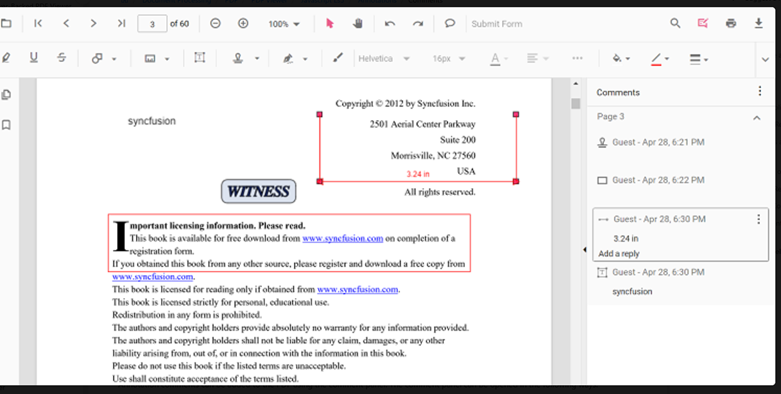Image resolution: width=781 pixels, height=394 pixels.
Task: Click the Submit Form button
Action: pos(497,24)
